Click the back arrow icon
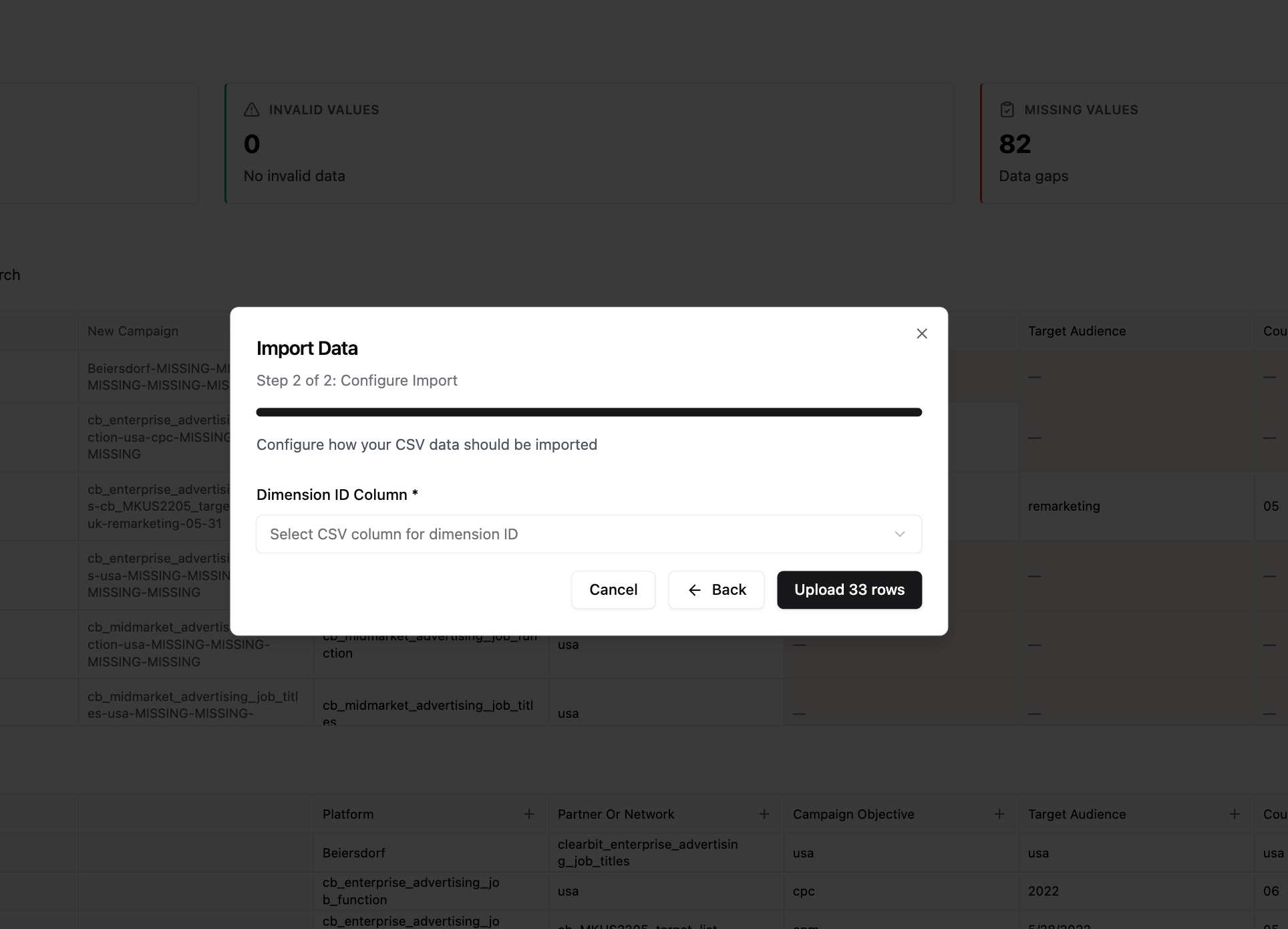The width and height of the screenshot is (1288, 929). 695,590
